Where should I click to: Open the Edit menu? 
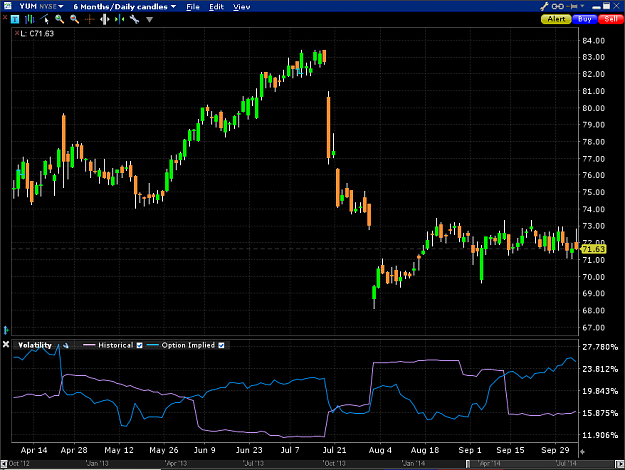point(216,7)
